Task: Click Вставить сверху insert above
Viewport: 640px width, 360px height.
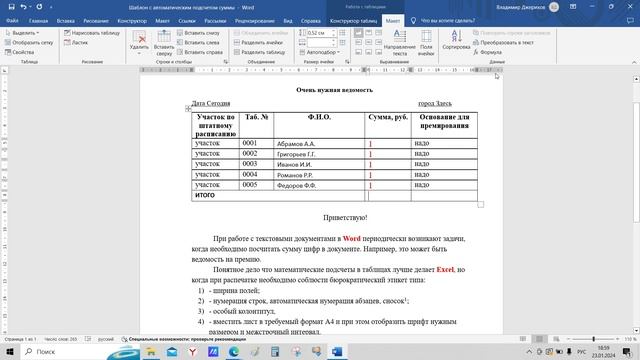Action: coord(164,43)
